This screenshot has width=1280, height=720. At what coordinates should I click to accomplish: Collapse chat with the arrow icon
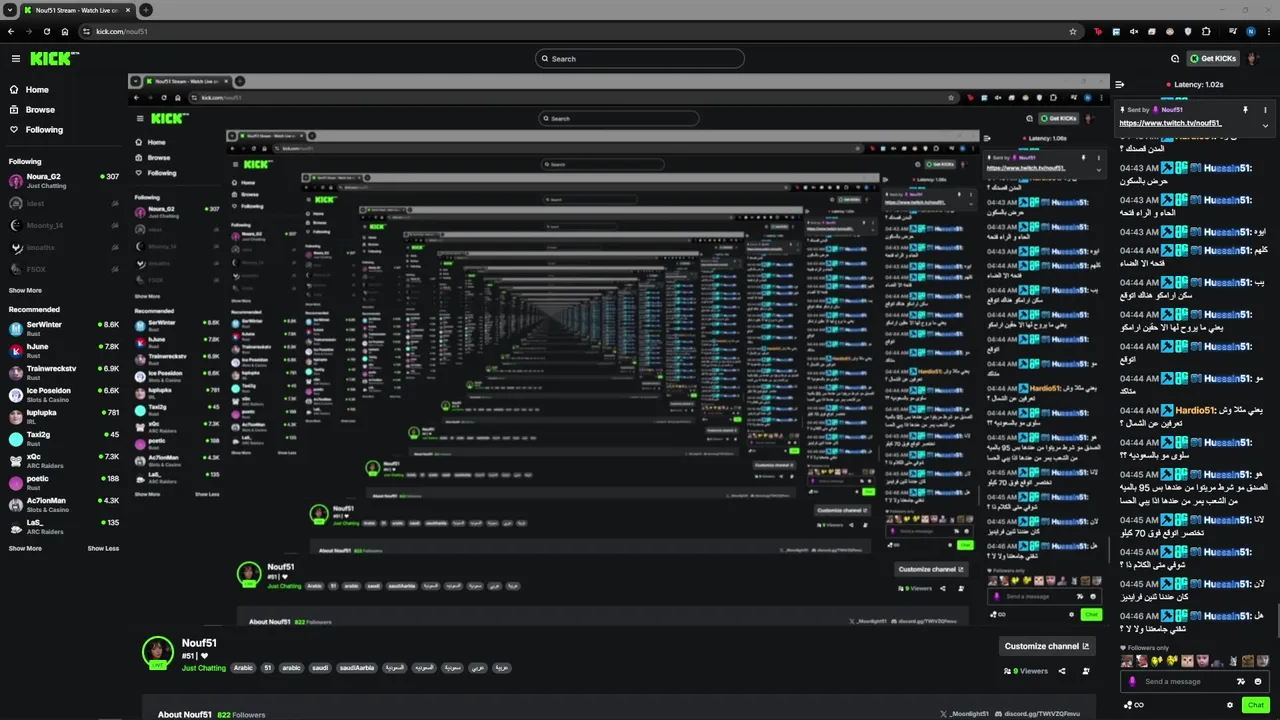coord(1120,85)
